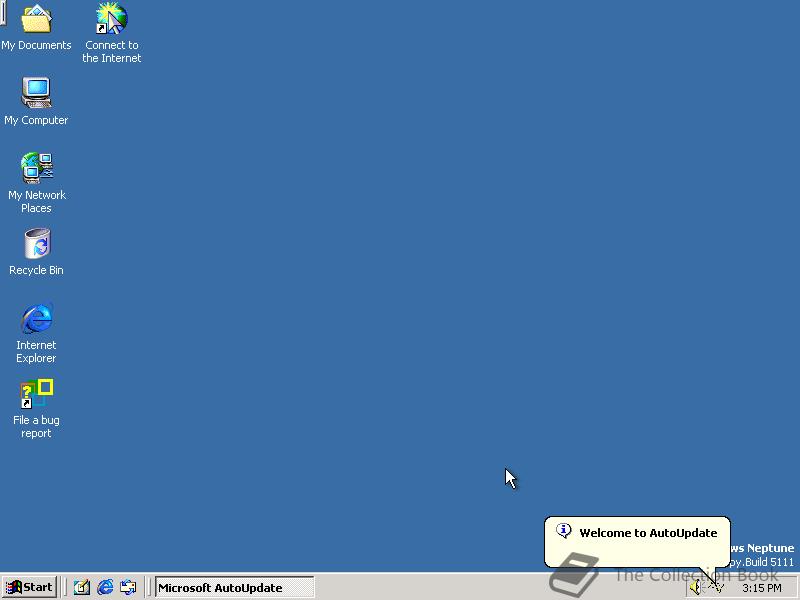Viewport: 800px width, 600px height.
Task: Open Outlook Express from the Quick Launch bar
Action: [128, 587]
